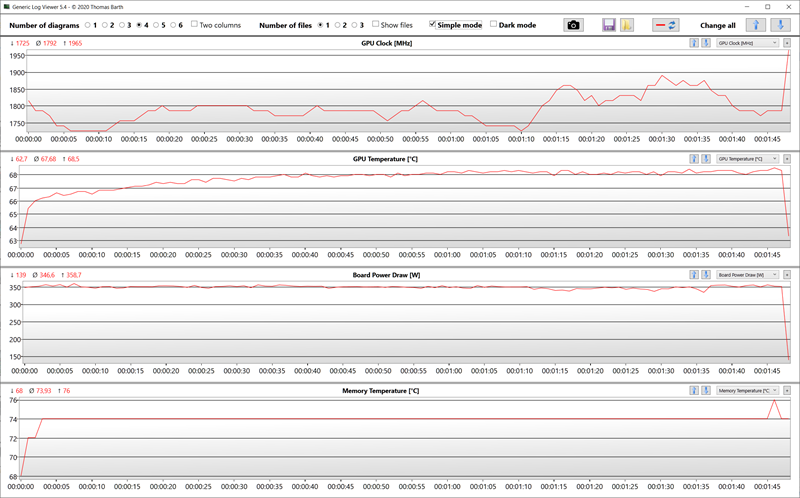Select the 4 diagrams radio button
Screen dimensions: 800x498
coord(139,25)
